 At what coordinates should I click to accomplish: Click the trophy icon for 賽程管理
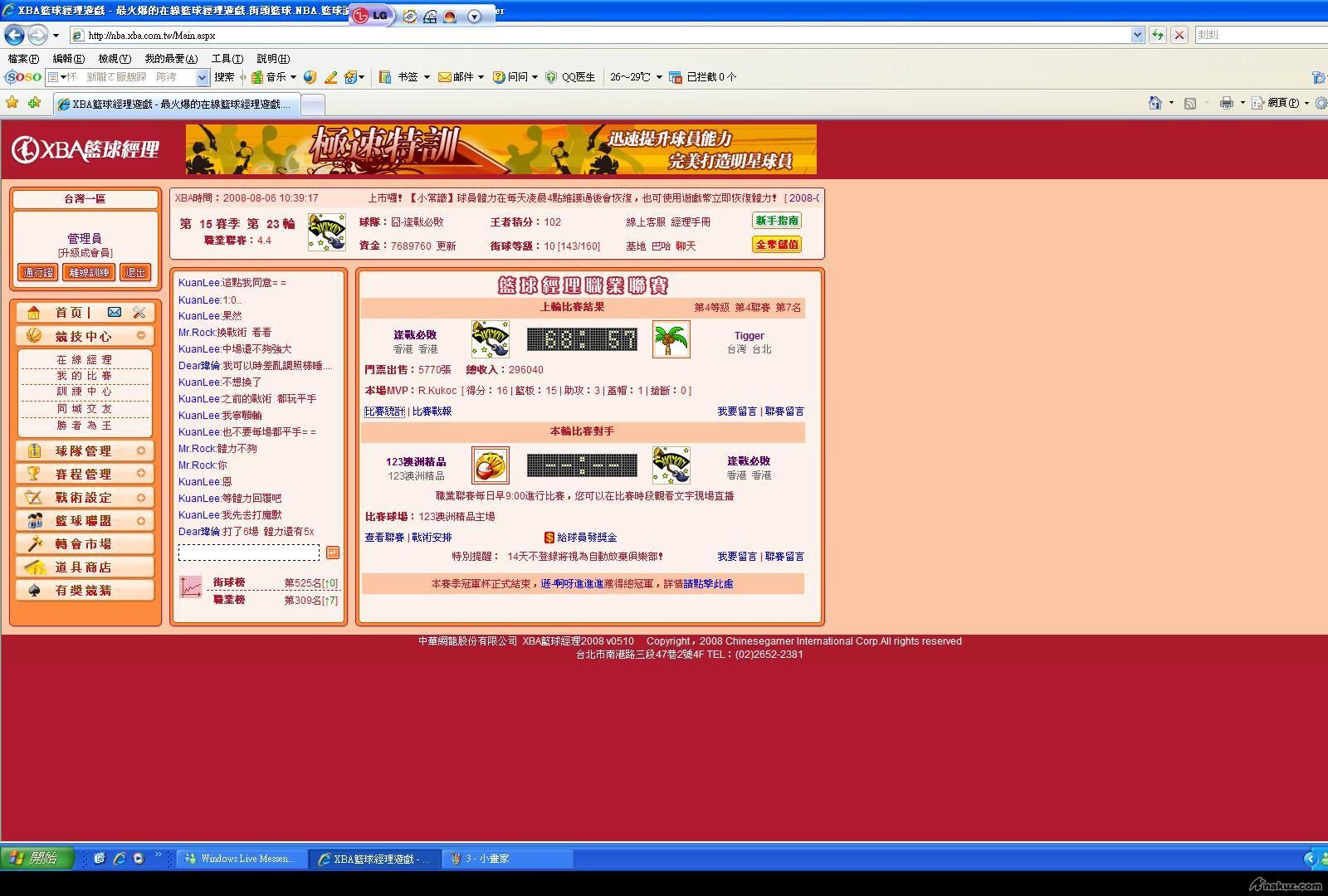click(33, 473)
